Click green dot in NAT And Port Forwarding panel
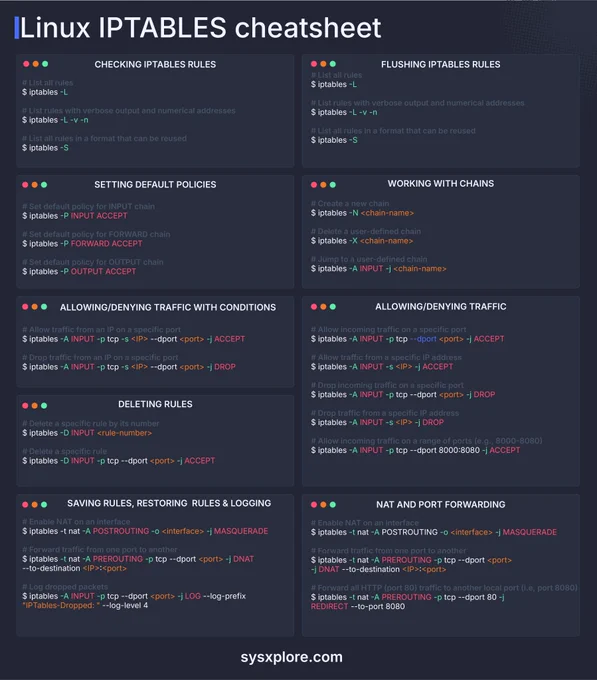This screenshot has height=680, width=597. (333, 504)
